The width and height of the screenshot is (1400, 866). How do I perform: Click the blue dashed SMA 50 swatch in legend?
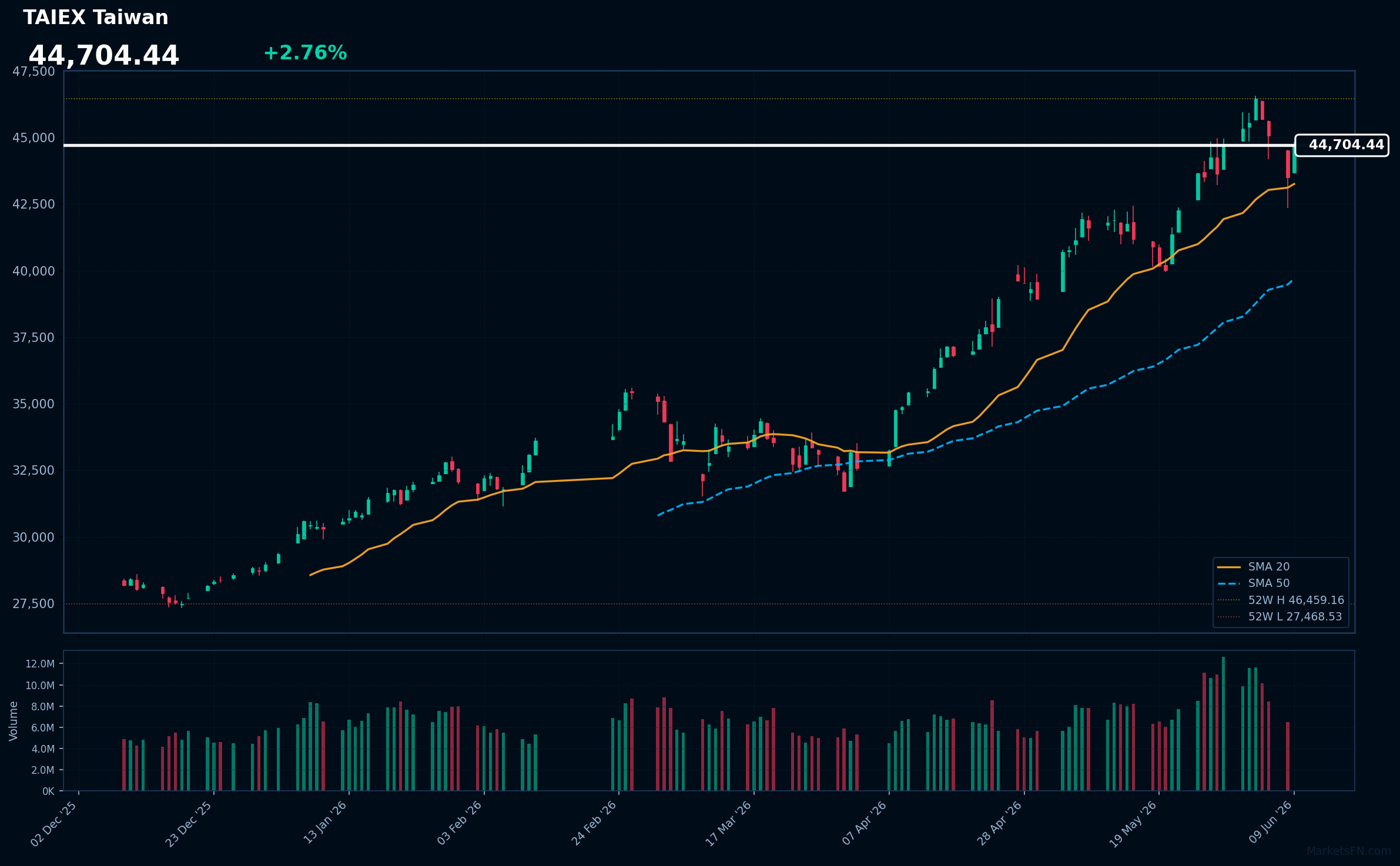point(1229,583)
